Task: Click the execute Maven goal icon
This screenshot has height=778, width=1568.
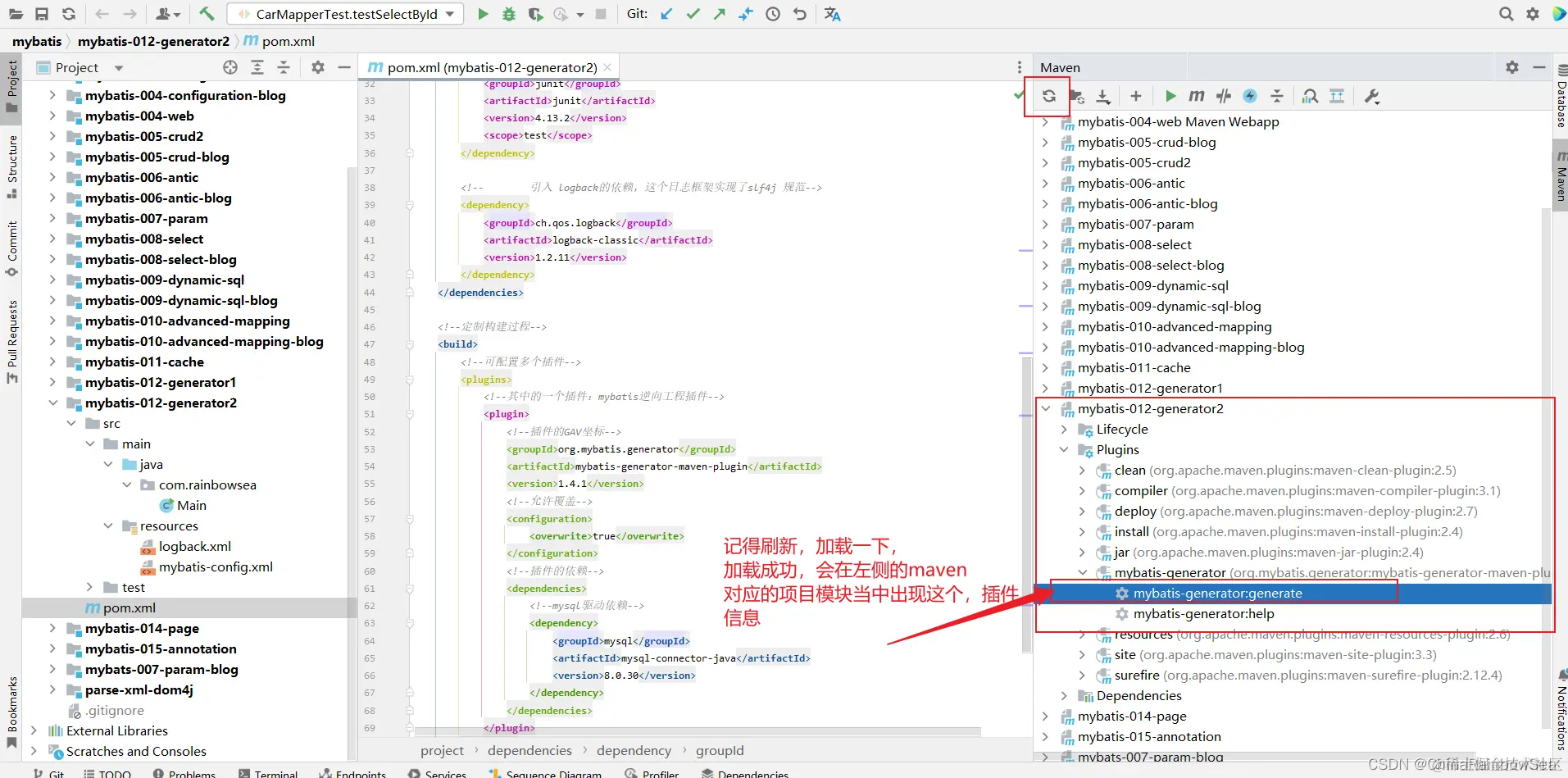Action: 1197,96
